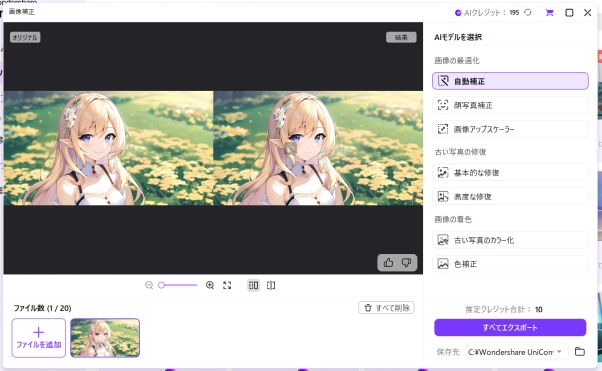Zoom out of the preview with minus magnifier
The height and width of the screenshot is (371, 602).
click(x=149, y=285)
